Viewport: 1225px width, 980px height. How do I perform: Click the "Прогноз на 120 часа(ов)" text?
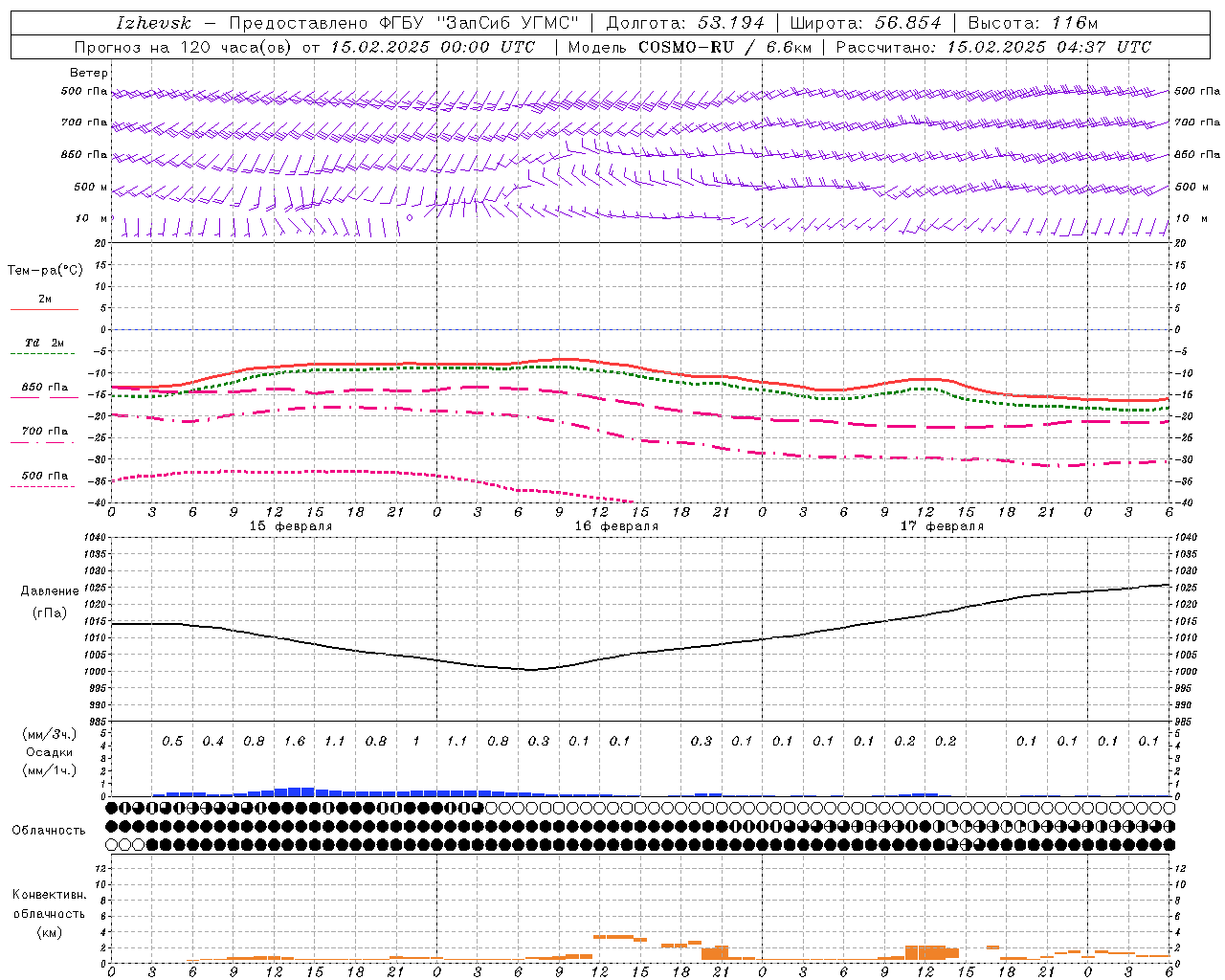(184, 47)
